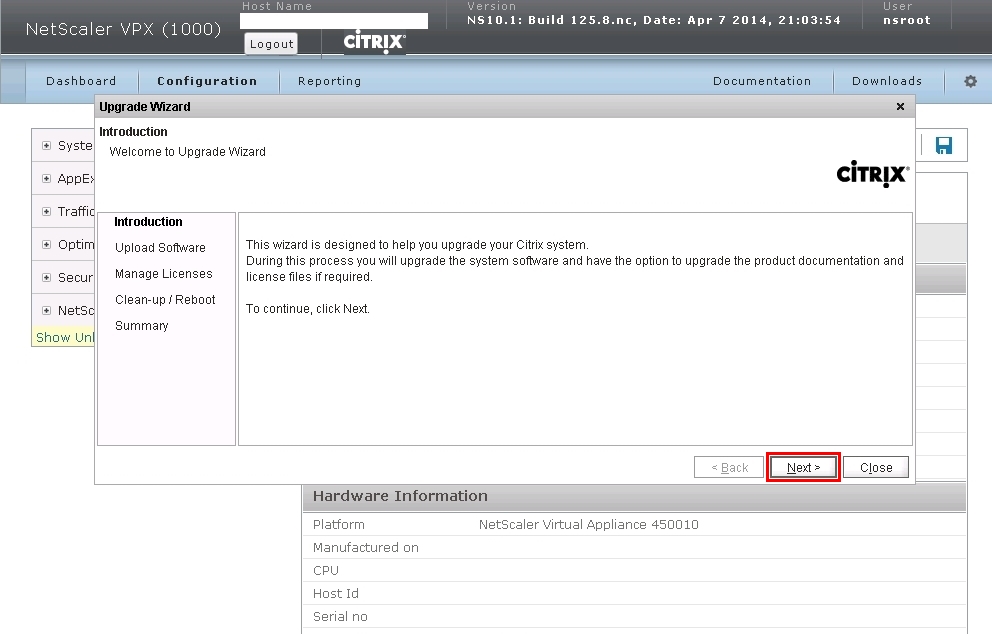Click 'NetScaler VPX (1000)' title
Viewport: 992px width, 634px height.
tap(123, 29)
